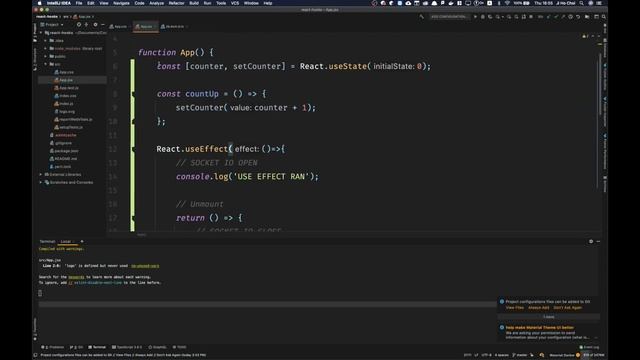640x360 pixels.
Task: Expand the '1 more' notifications bar
Action: coord(549,317)
